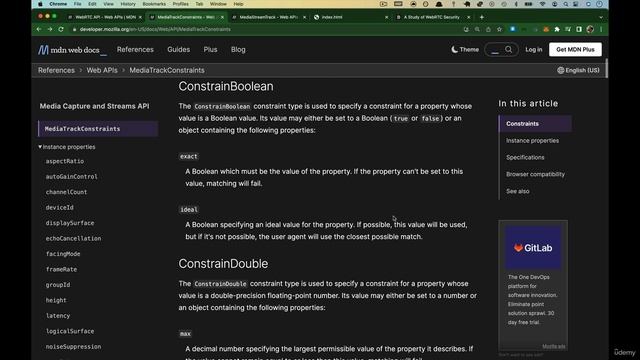This screenshot has width=640, height=360.
Task: Select MediaTrackConstraints in the sidebar
Action: [x=98, y=129]
